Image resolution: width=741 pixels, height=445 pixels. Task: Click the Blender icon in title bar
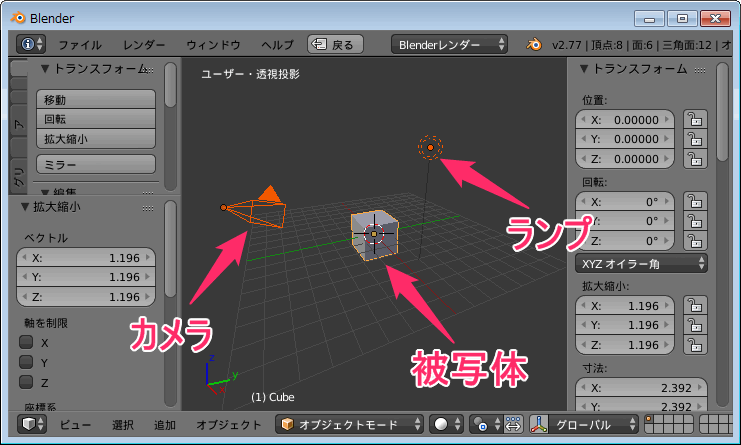pyautogui.click(x=18, y=18)
